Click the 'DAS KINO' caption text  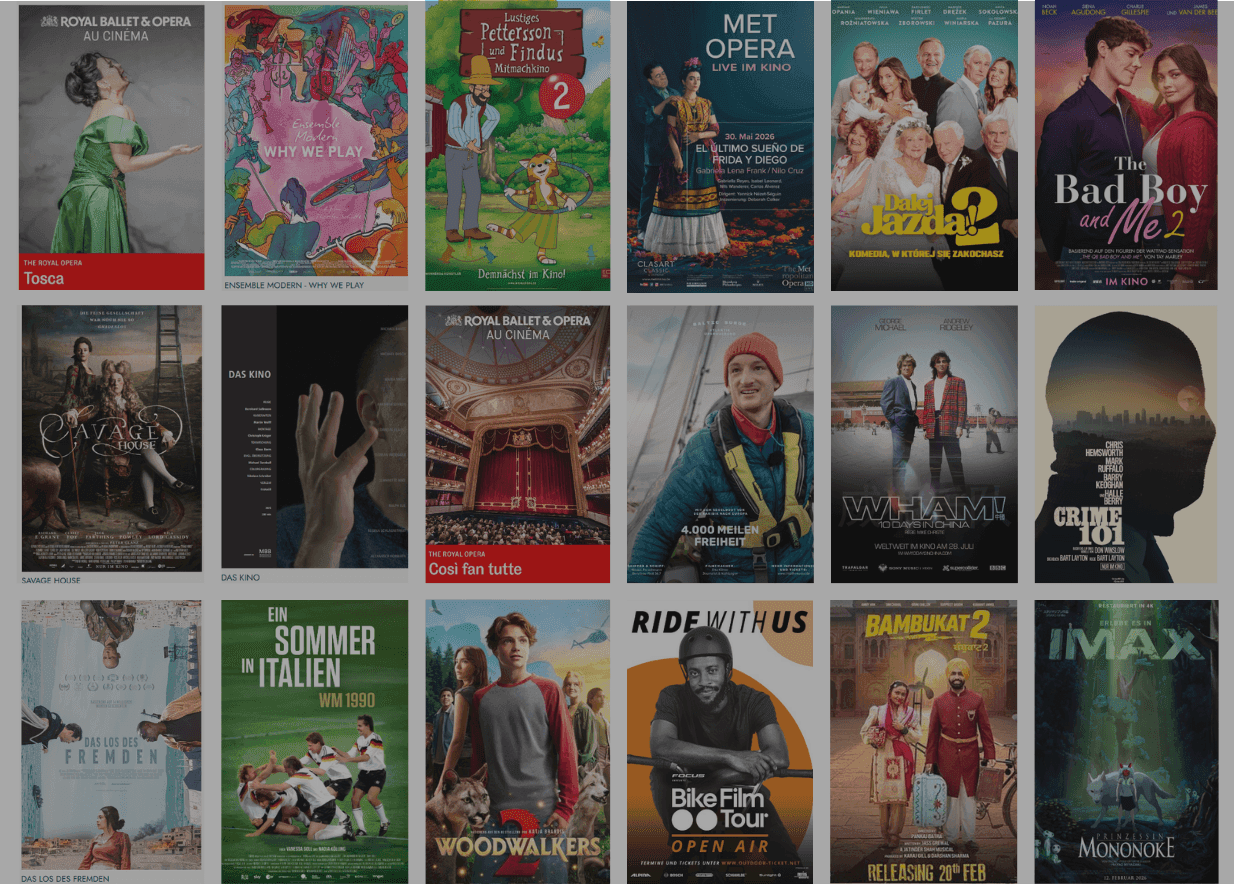click(240, 577)
